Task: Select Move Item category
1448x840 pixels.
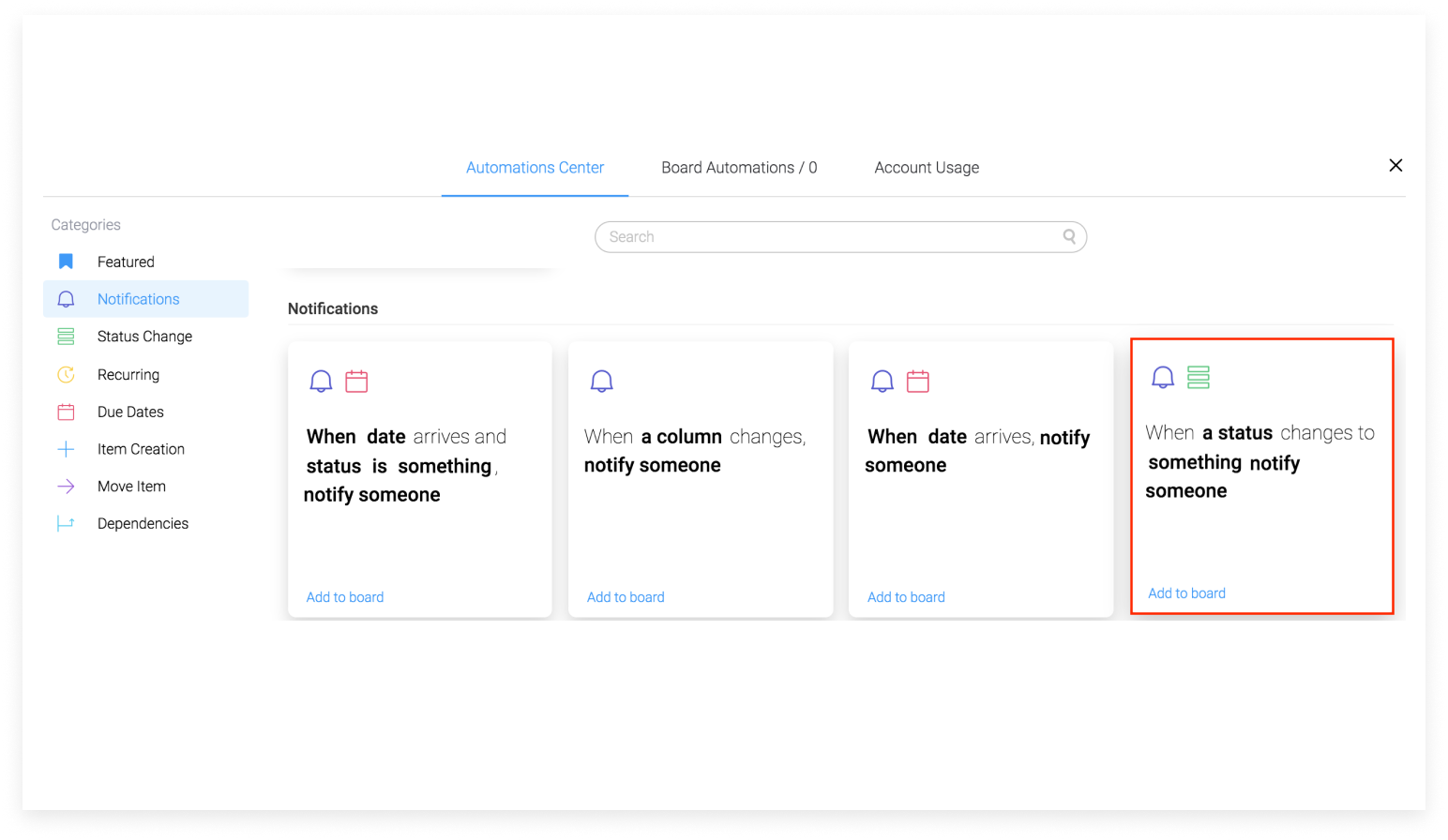Action: pyautogui.click(x=145, y=487)
